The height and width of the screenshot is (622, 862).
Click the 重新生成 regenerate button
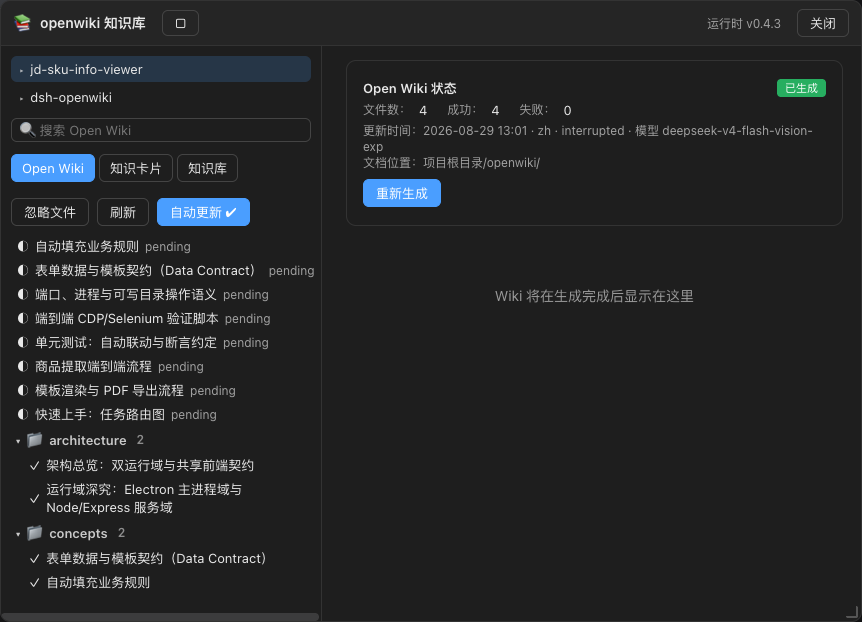point(402,193)
